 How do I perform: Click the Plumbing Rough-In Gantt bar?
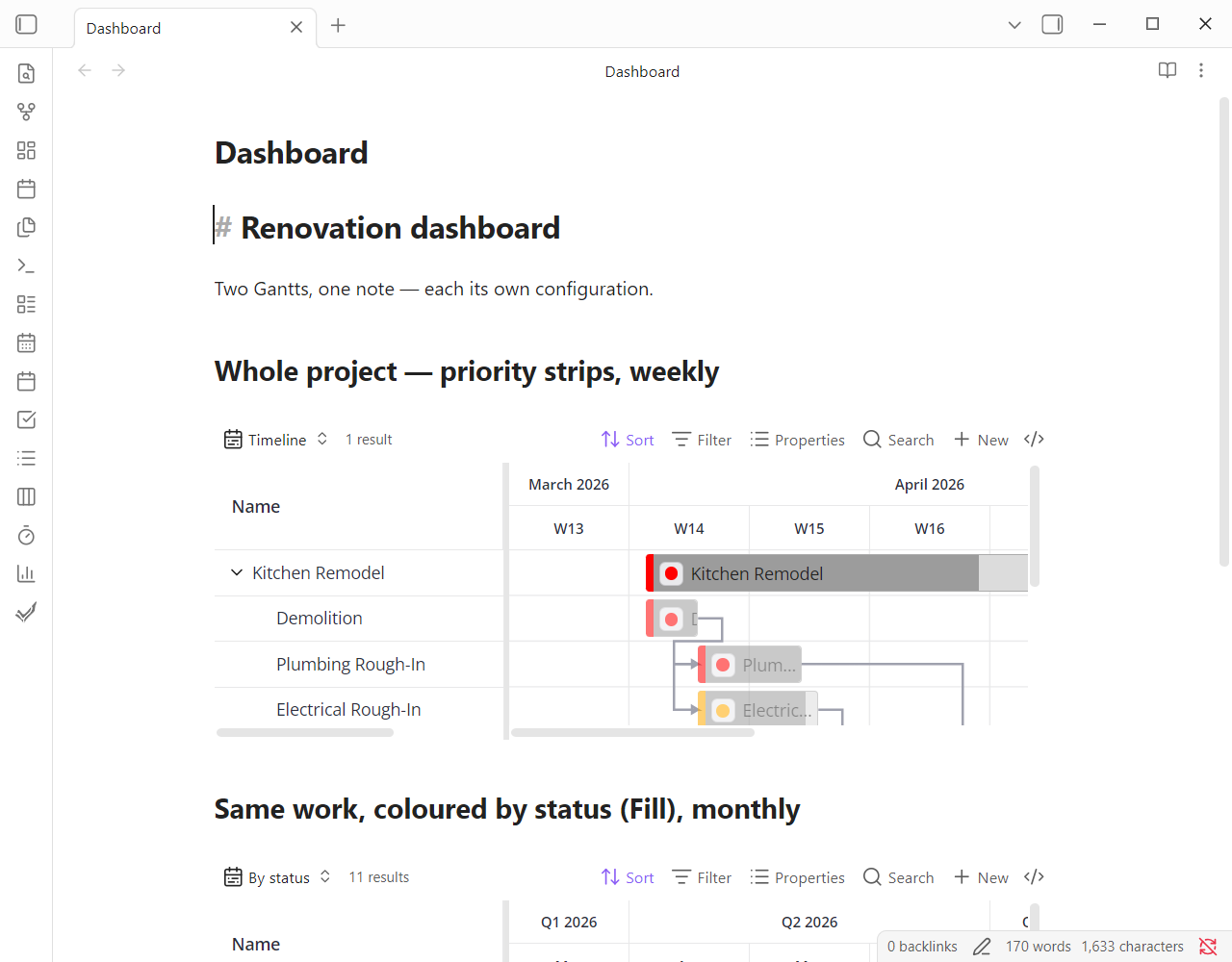tap(750, 665)
